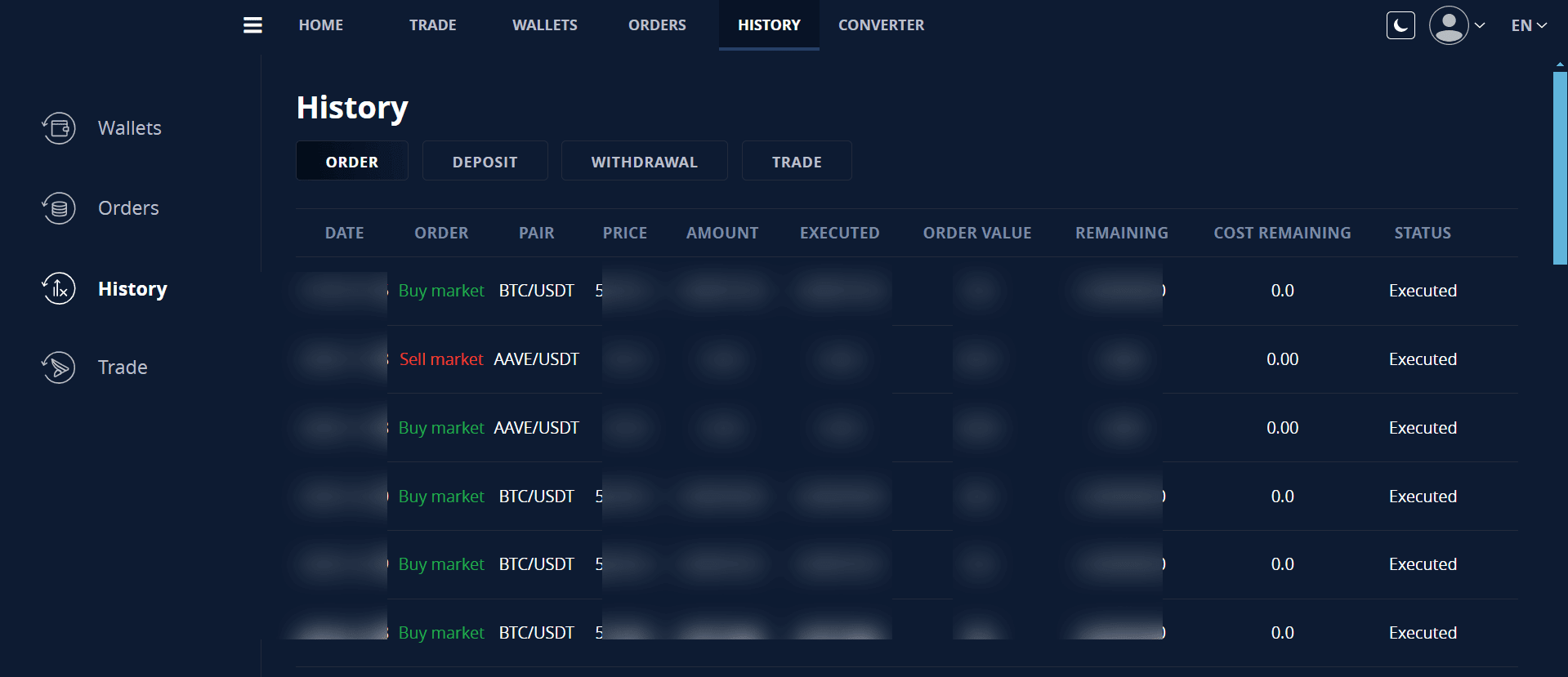The width and height of the screenshot is (1568, 677).
Task: Click the chevron next to the profile avatar
Action: [x=1480, y=25]
